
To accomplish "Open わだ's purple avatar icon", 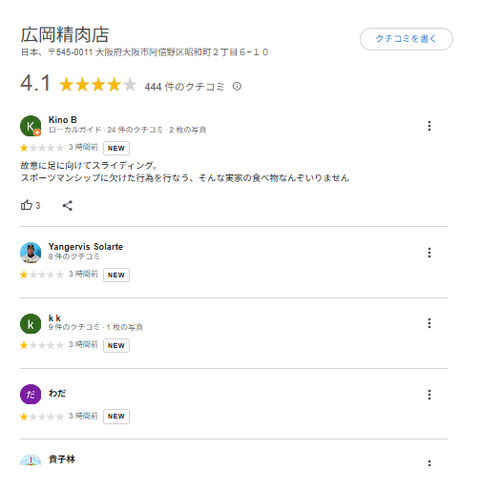I will (x=31, y=394).
